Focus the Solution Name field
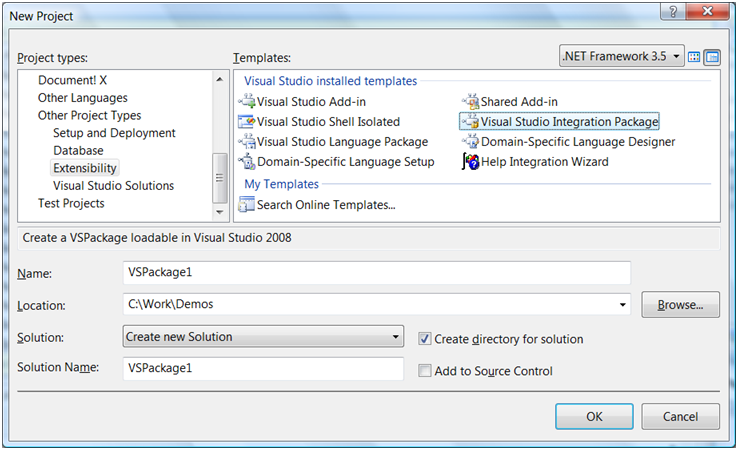Image resolution: width=738 pixels, height=450 pixels. (x=263, y=368)
